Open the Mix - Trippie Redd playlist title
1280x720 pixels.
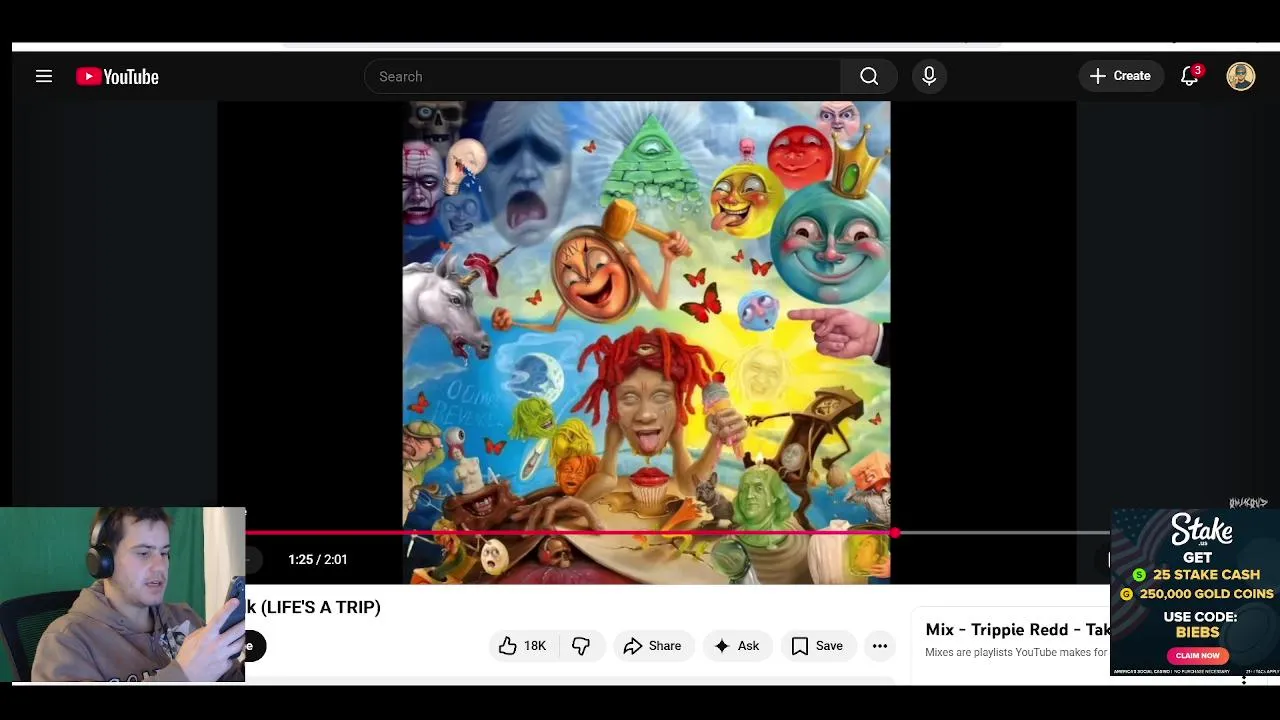click(x=1018, y=629)
